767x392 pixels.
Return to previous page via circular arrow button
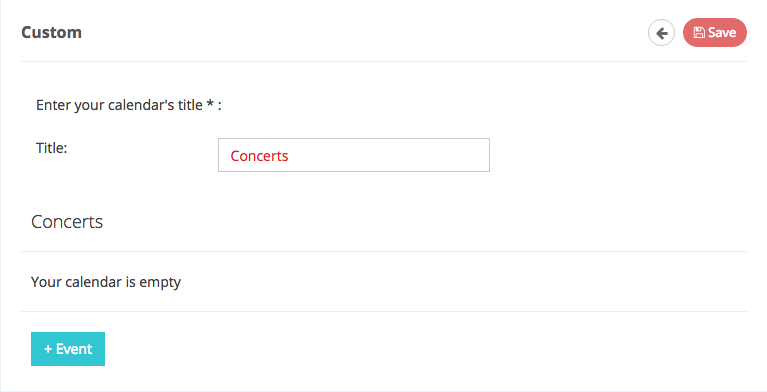pos(662,33)
